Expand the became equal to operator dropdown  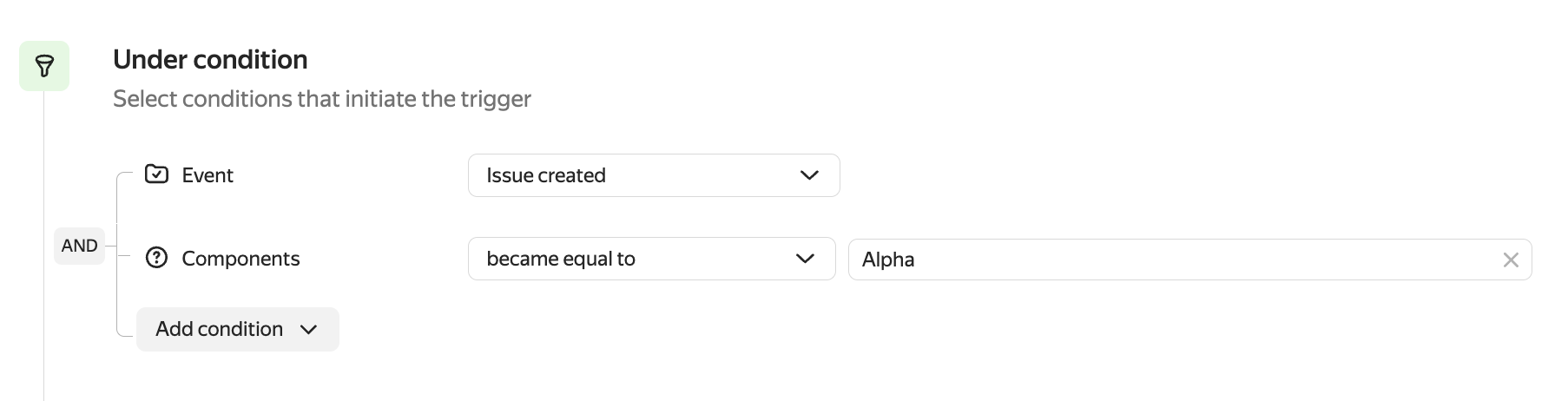651,259
